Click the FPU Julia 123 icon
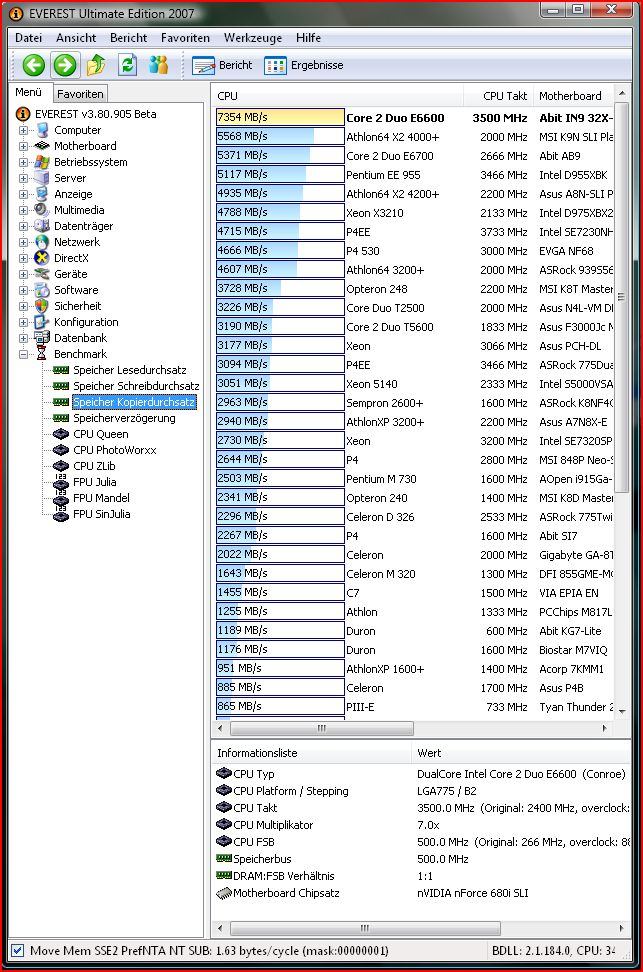Viewport: 643px width, 972px height. (x=61, y=482)
